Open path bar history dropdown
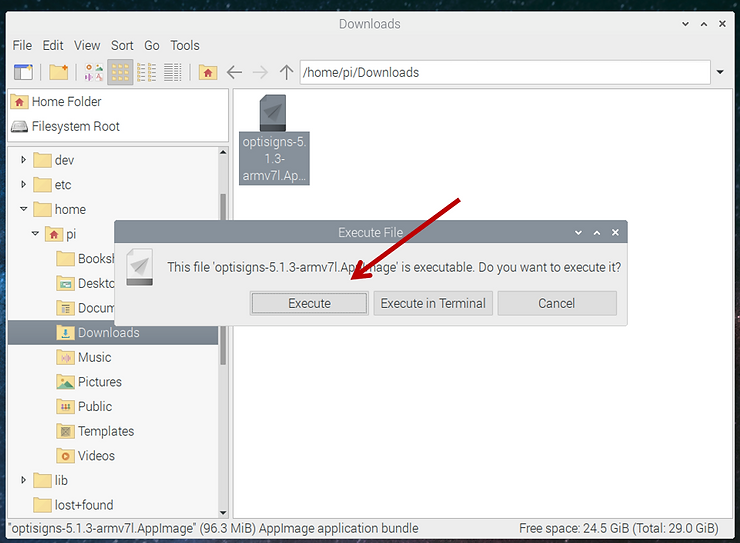This screenshot has height=543, width=740. (x=720, y=72)
